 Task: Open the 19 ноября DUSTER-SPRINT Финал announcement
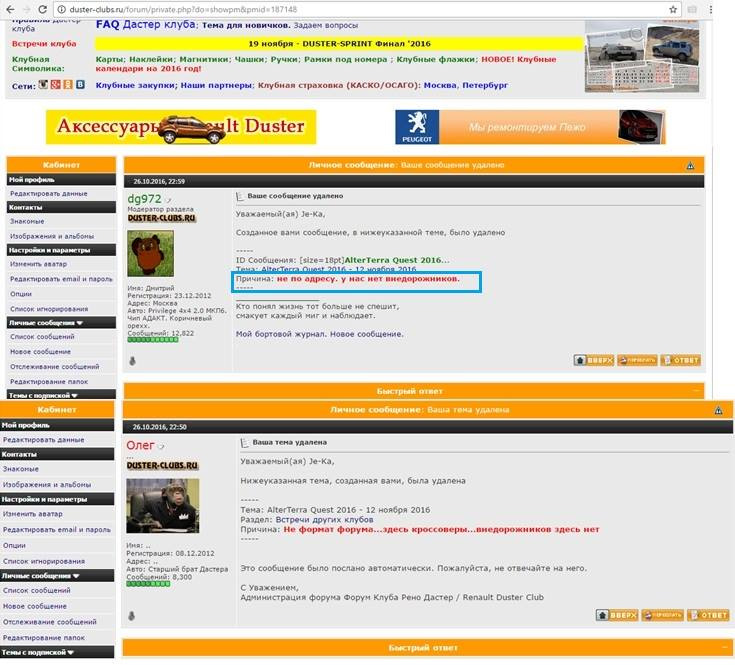tap(339, 44)
